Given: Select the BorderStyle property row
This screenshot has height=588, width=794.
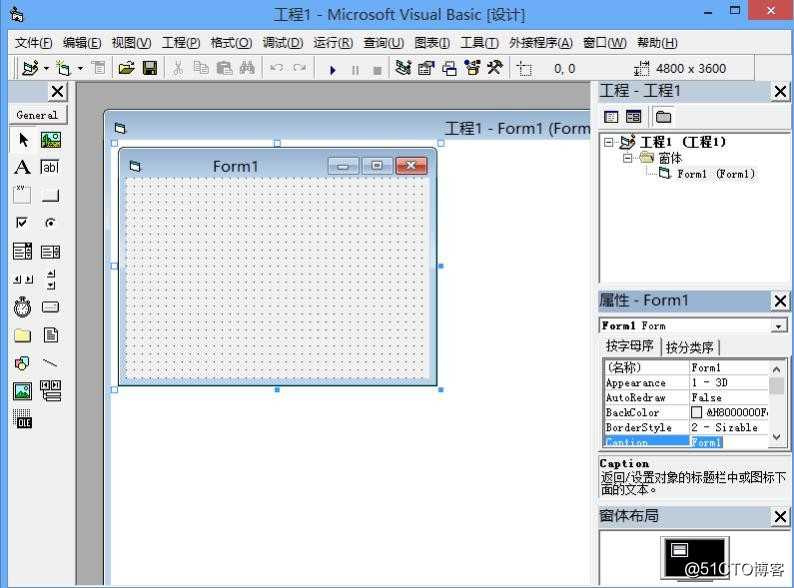Looking at the screenshot, I should click(687, 427).
